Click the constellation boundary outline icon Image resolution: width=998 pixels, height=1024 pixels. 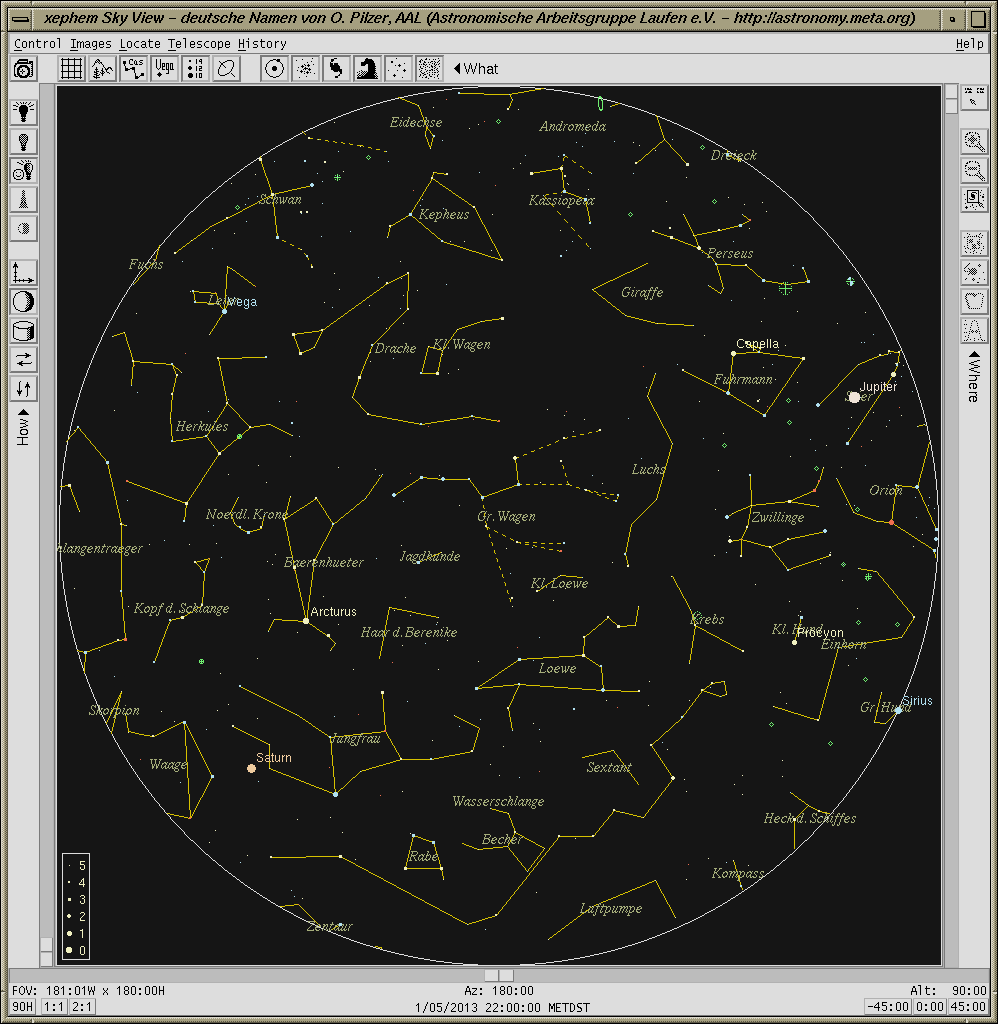click(974, 301)
